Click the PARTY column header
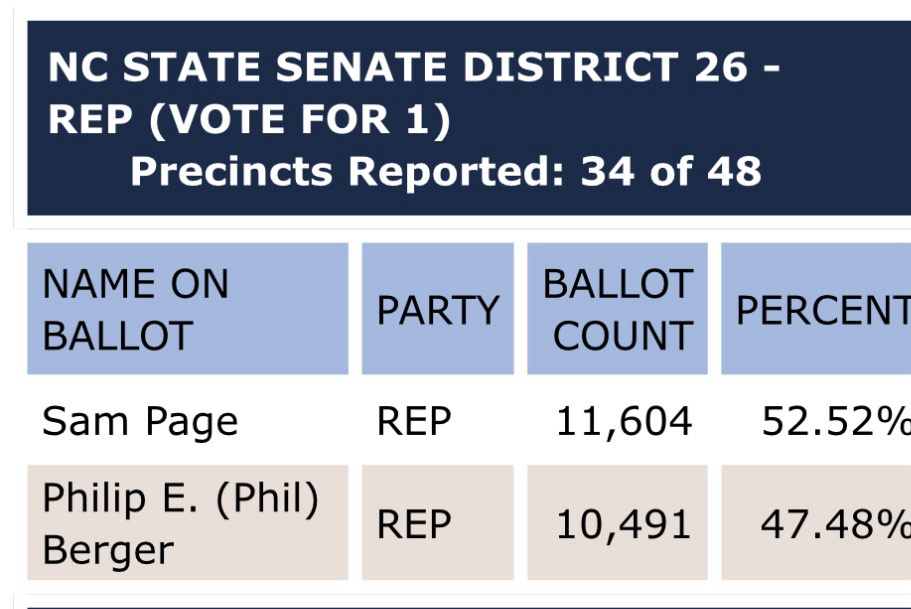 point(437,310)
